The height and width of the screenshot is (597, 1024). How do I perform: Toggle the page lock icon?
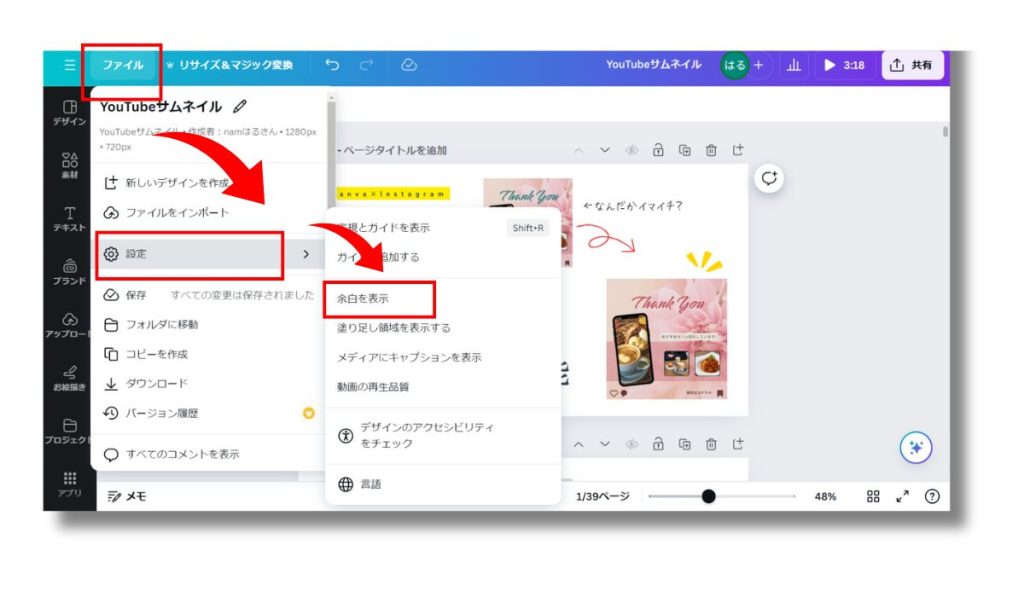(658, 150)
